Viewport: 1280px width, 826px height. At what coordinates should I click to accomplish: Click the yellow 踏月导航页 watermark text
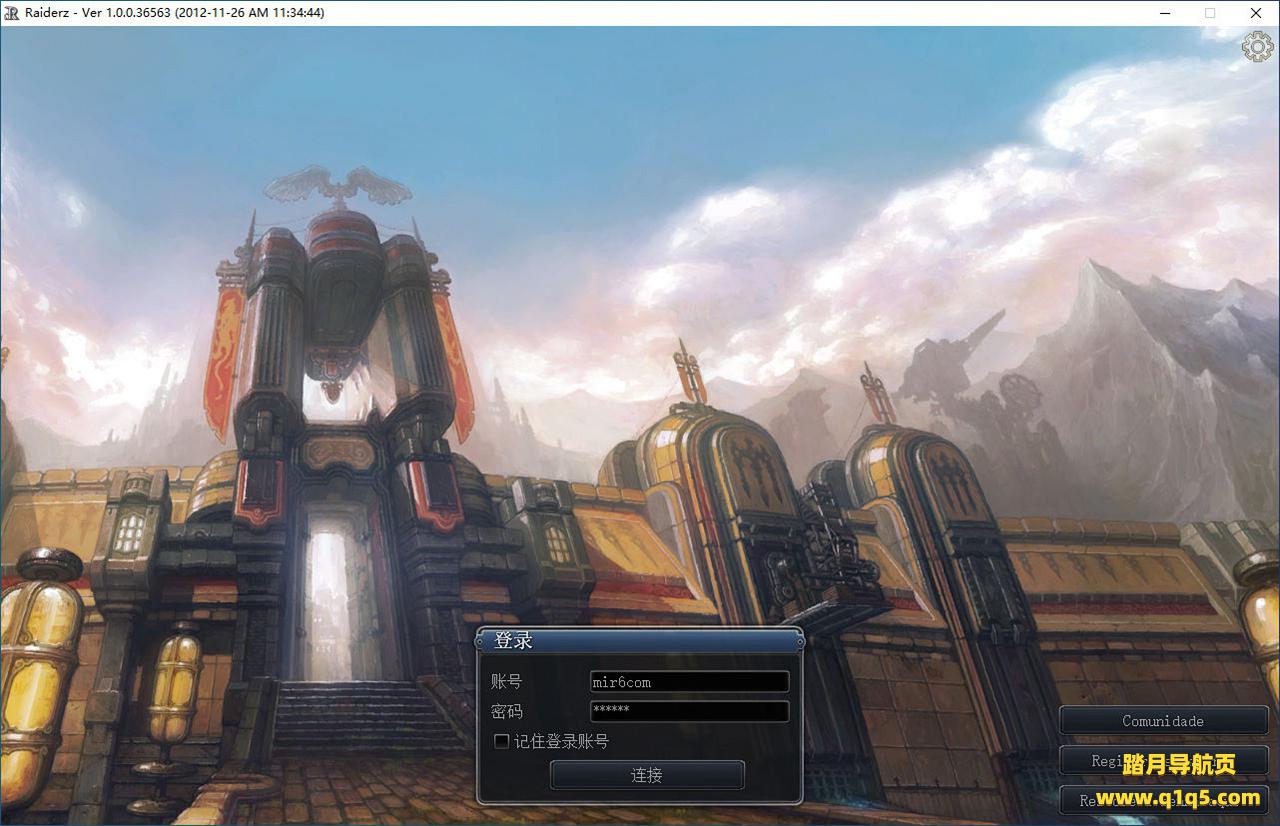pos(1179,765)
